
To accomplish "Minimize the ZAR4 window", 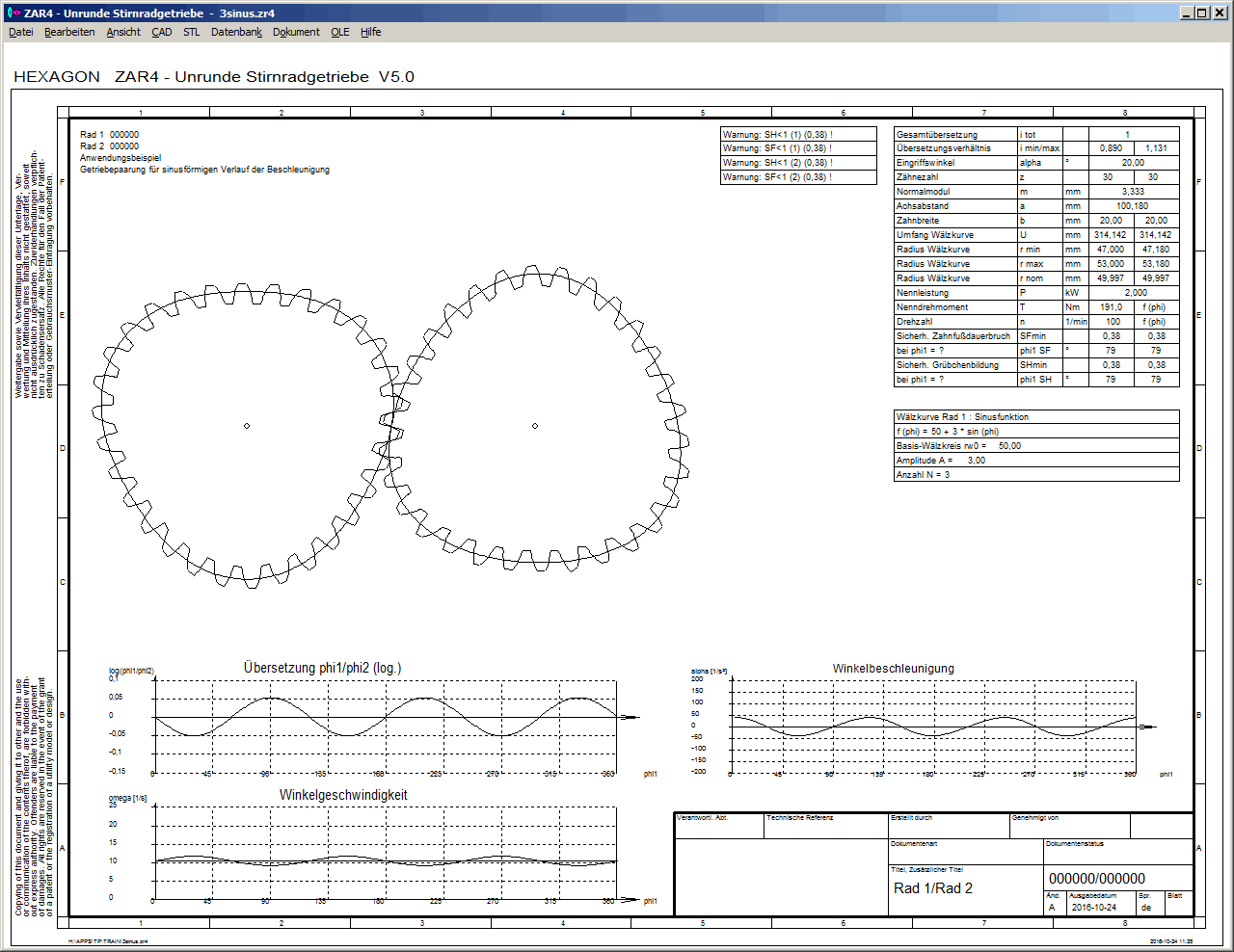I will point(1187,13).
